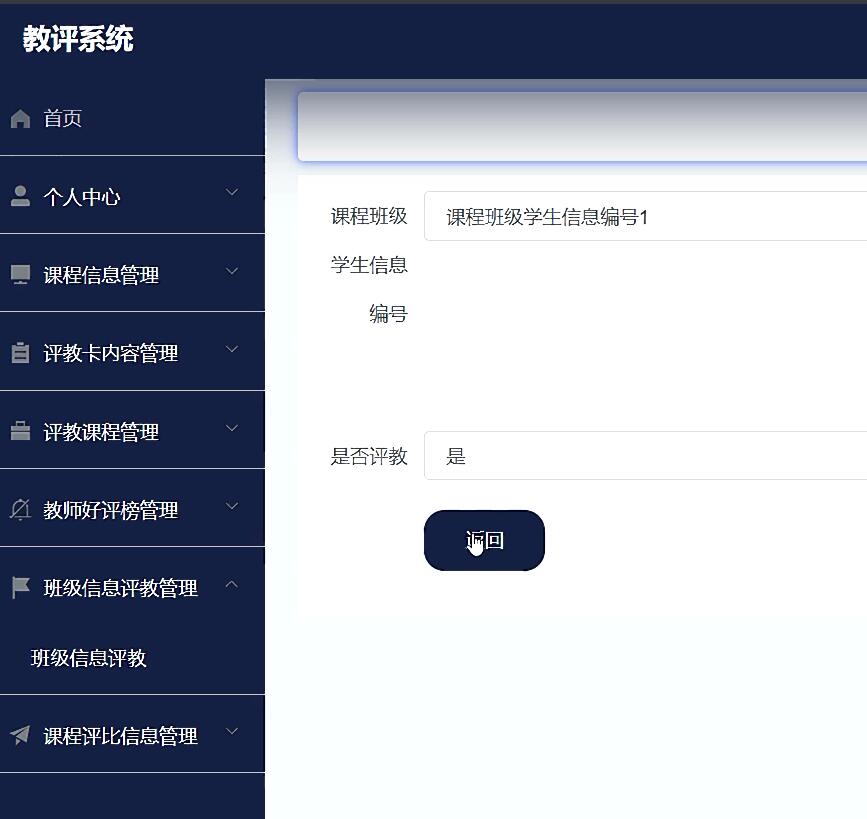Click the bell icon next to 教师好评榜管理
This screenshot has height=819, width=867.
pos(20,507)
